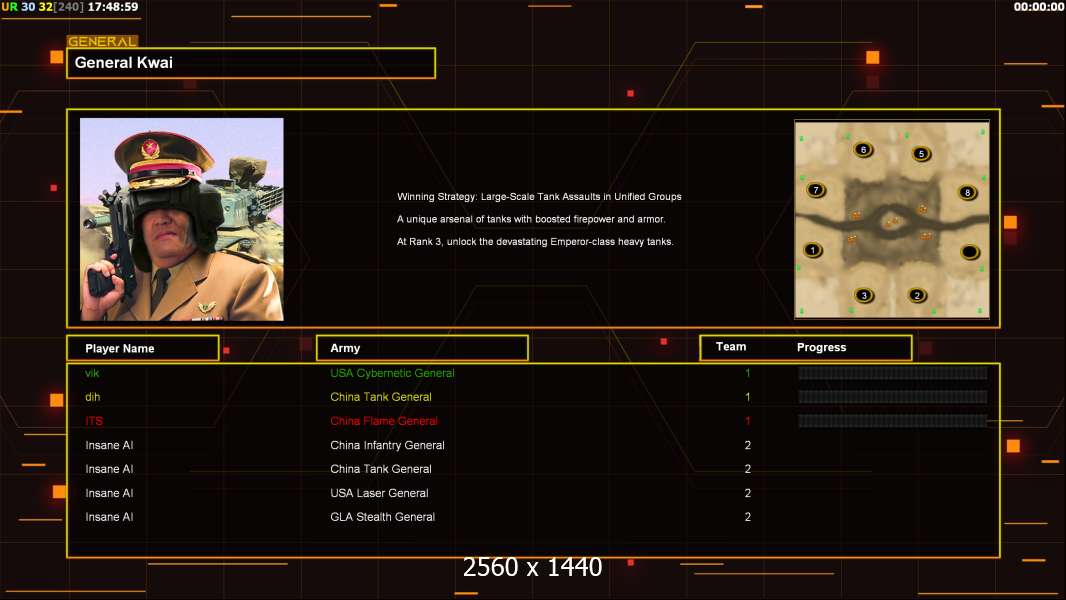Click dih's China Tank General army

381,397
